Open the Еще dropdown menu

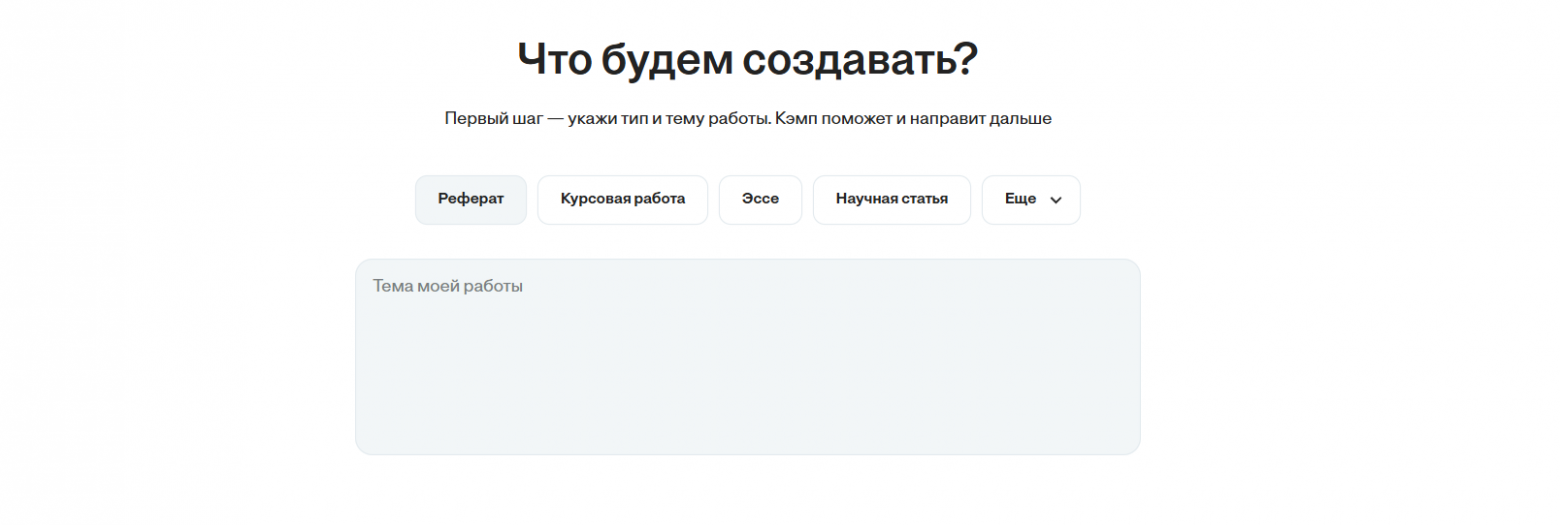click(x=1030, y=199)
